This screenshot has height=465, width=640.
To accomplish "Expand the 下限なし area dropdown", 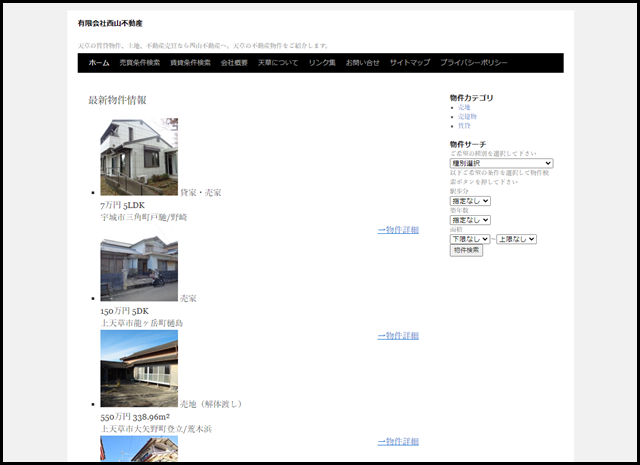I will tap(470, 239).
